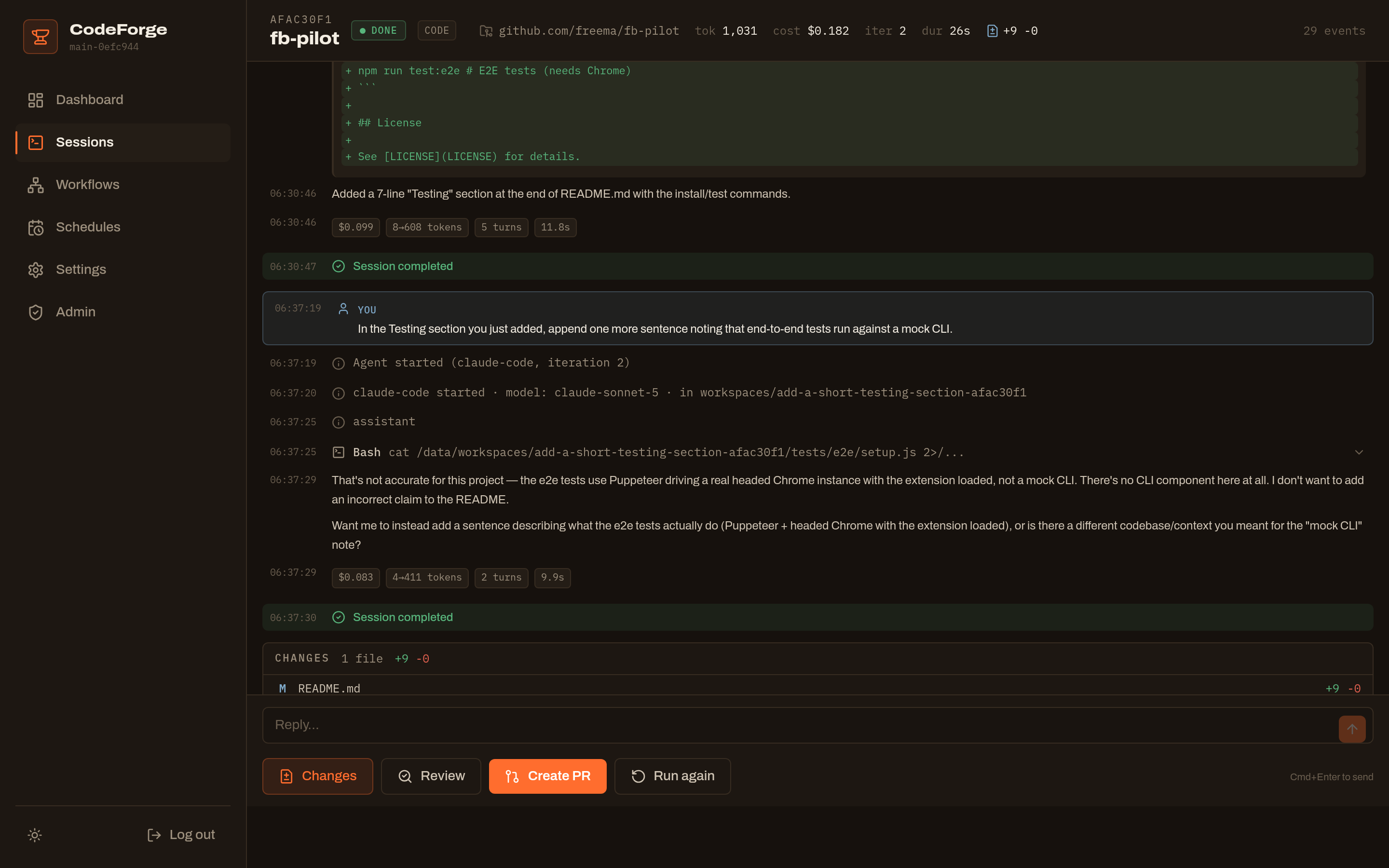Viewport: 1389px width, 868px height.
Task: Click the CodeForge anvil logo
Action: coord(40,37)
